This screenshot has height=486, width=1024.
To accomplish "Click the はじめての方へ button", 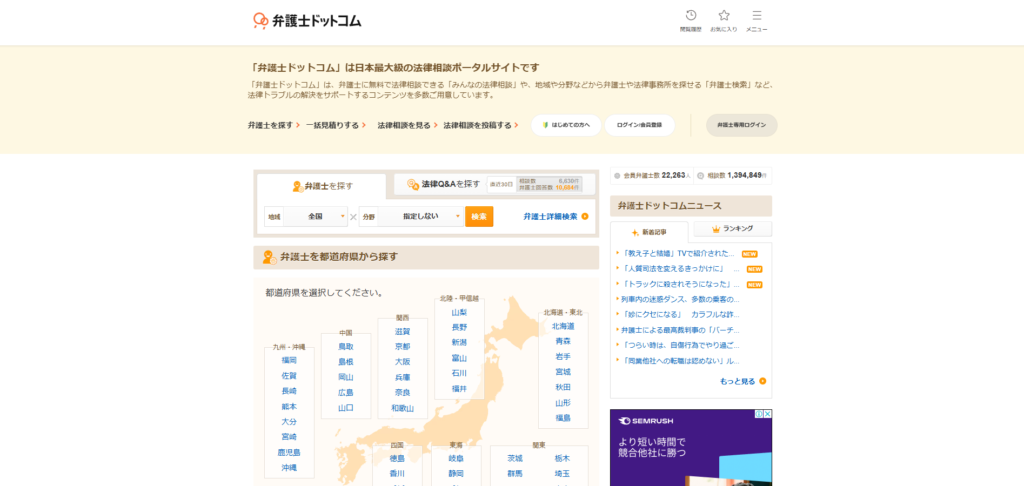I will coord(566,125).
